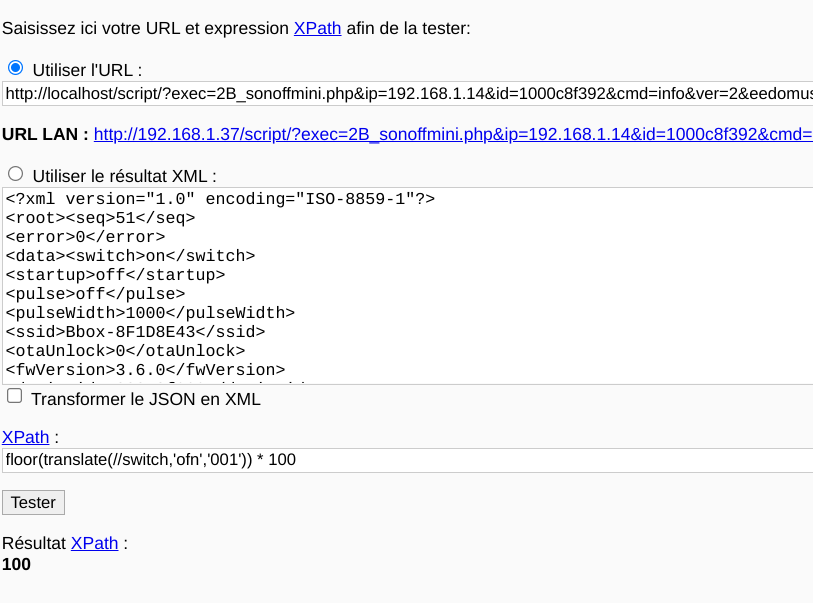Place cursor on the xml version declaration line
The width and height of the screenshot is (813, 603).
220,199
